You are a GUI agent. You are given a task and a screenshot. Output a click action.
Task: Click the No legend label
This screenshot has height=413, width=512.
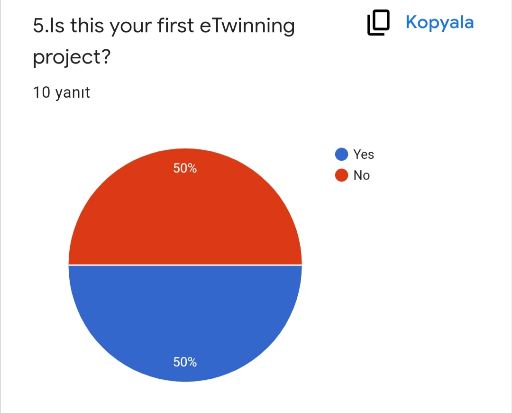[x=361, y=175]
